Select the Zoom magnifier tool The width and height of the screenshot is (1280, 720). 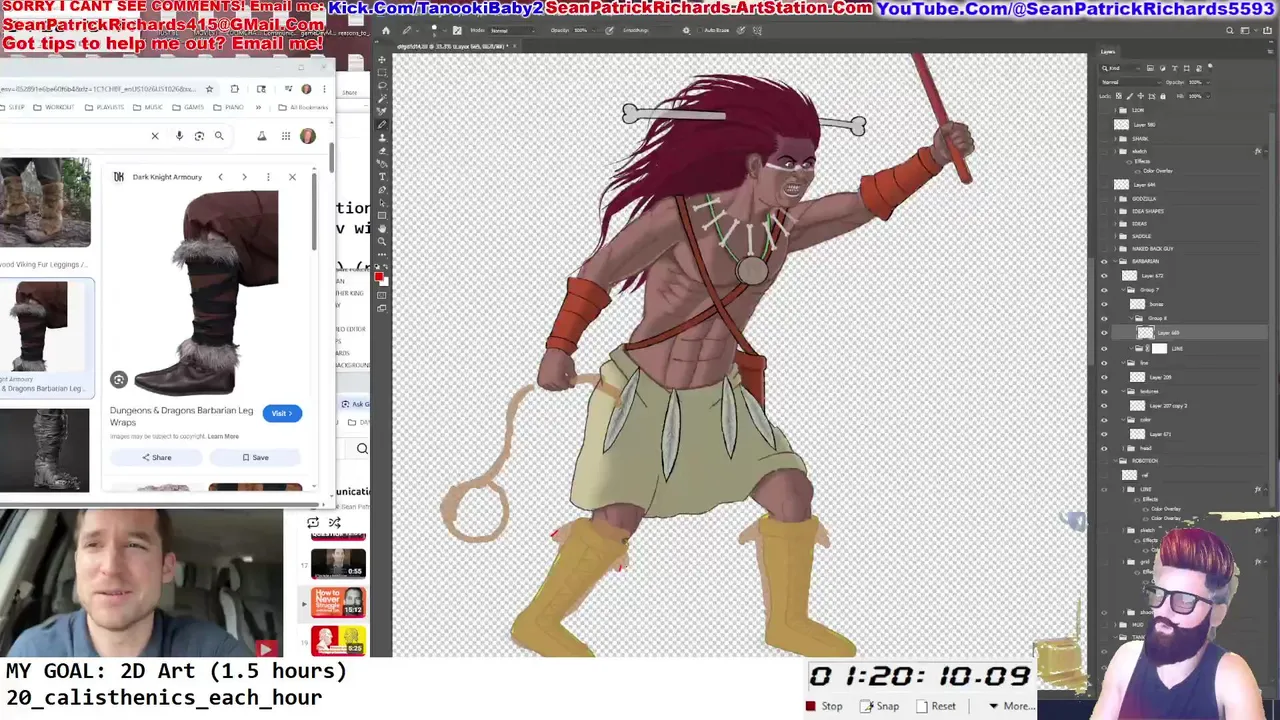382,241
